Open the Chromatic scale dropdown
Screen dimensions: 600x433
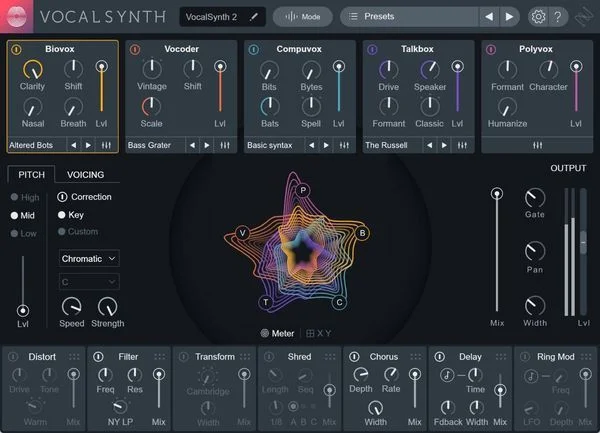(x=89, y=259)
